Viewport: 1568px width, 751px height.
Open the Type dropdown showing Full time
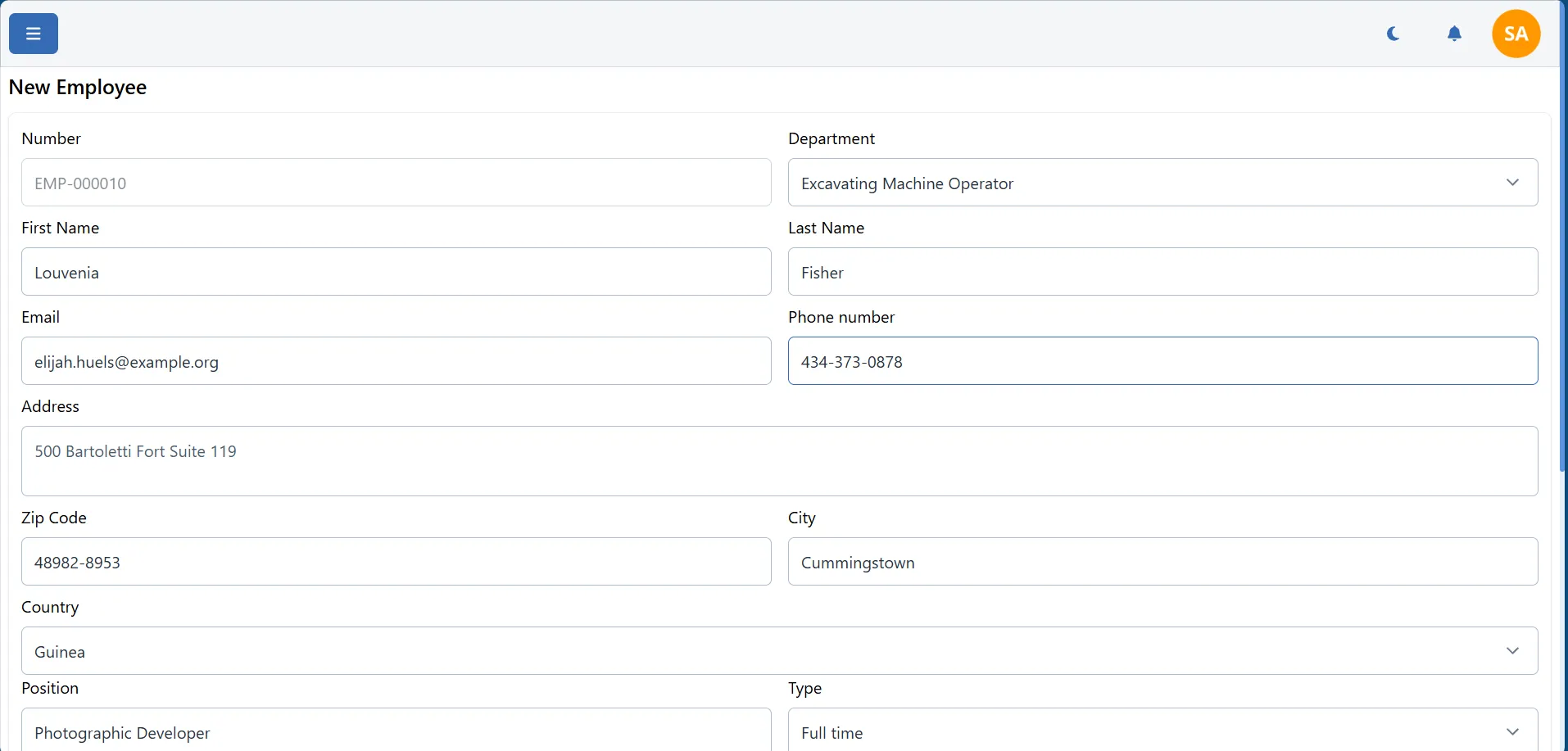pos(1147,732)
